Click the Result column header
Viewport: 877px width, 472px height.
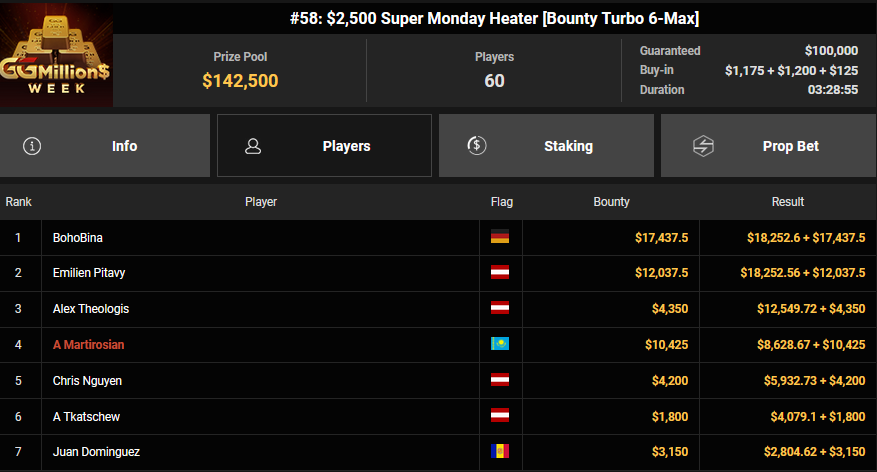(x=788, y=202)
